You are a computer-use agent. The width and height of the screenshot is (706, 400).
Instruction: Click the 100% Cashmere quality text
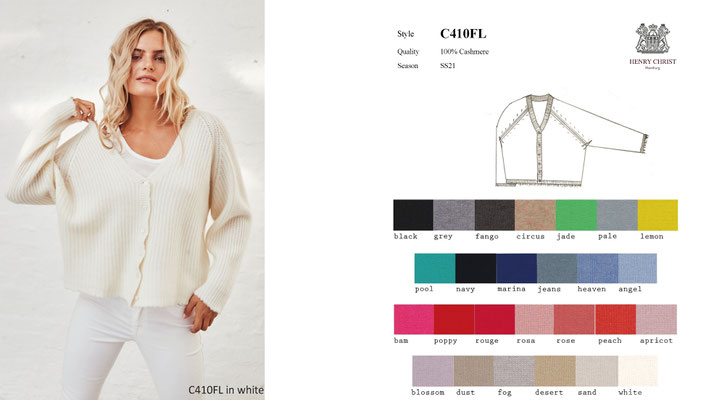(x=464, y=52)
